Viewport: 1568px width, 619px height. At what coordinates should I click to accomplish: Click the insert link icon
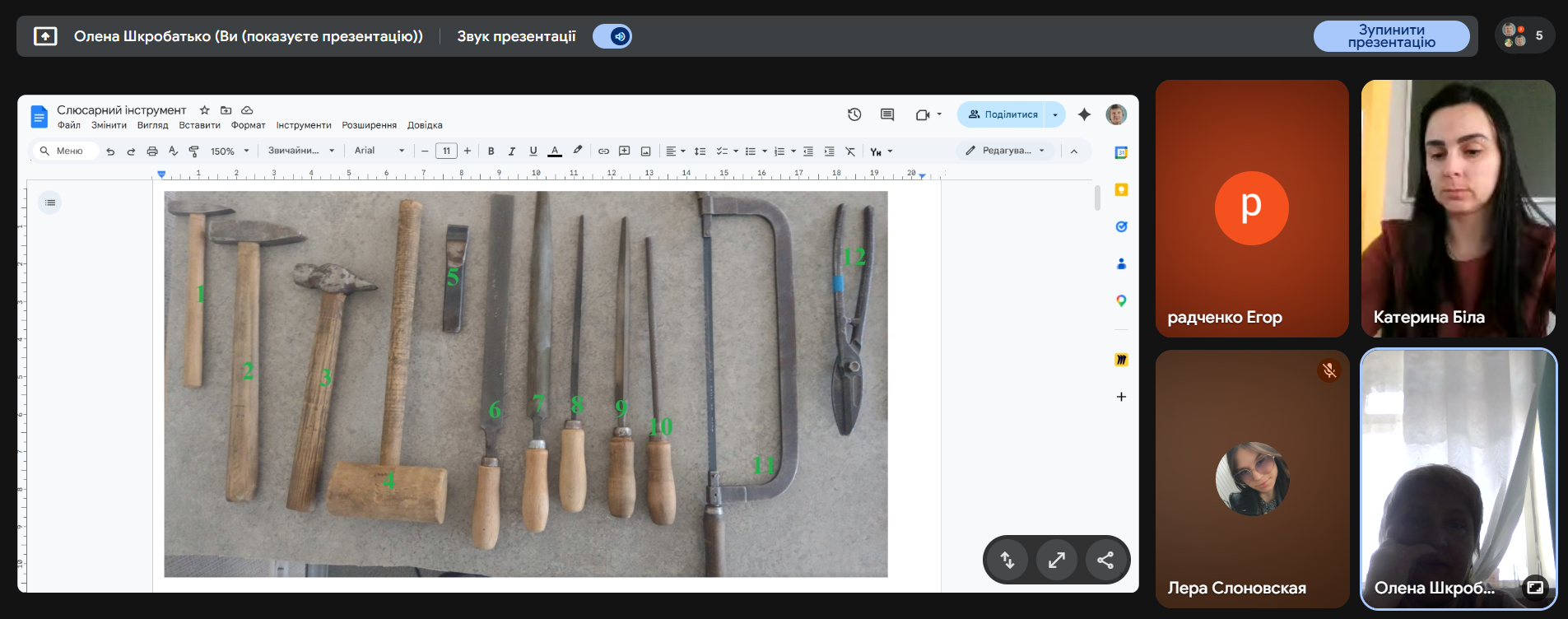[603, 151]
